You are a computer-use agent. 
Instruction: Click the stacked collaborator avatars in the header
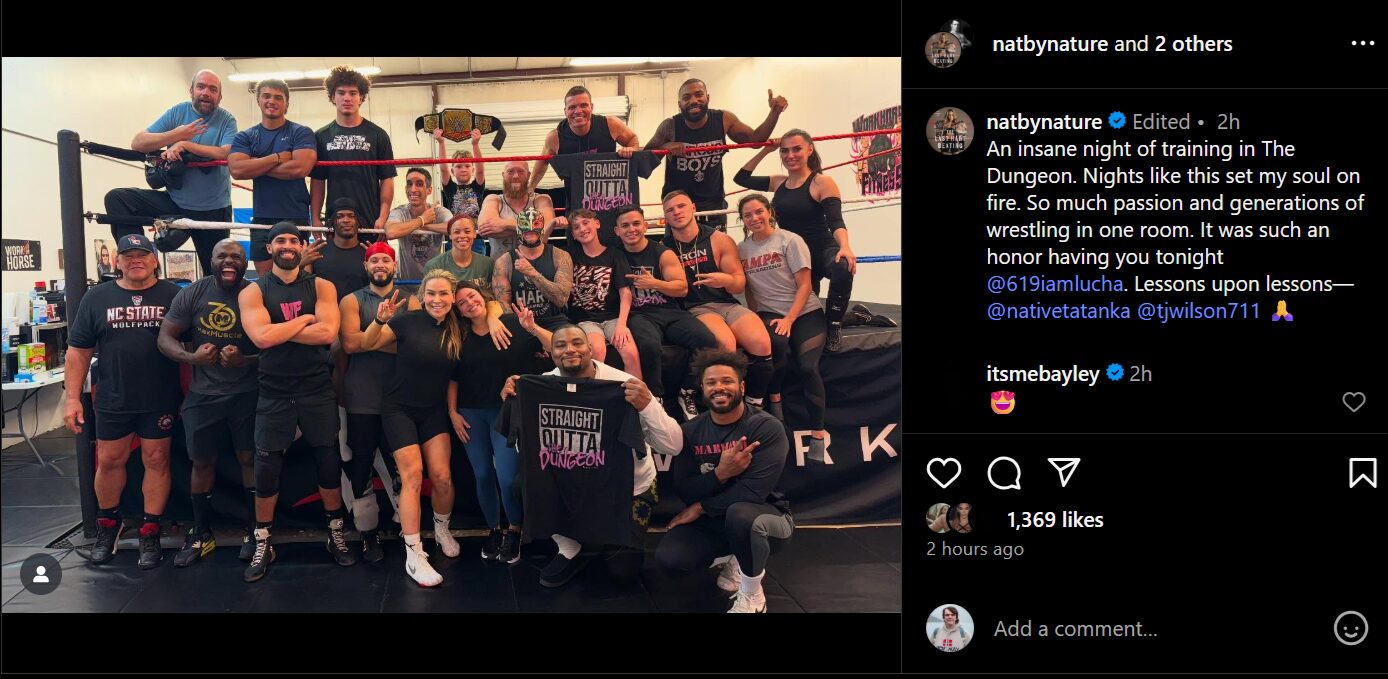click(x=949, y=43)
